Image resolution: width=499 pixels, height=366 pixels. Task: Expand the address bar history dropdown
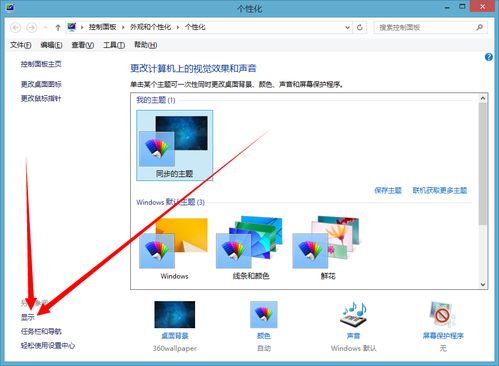[x=348, y=27]
